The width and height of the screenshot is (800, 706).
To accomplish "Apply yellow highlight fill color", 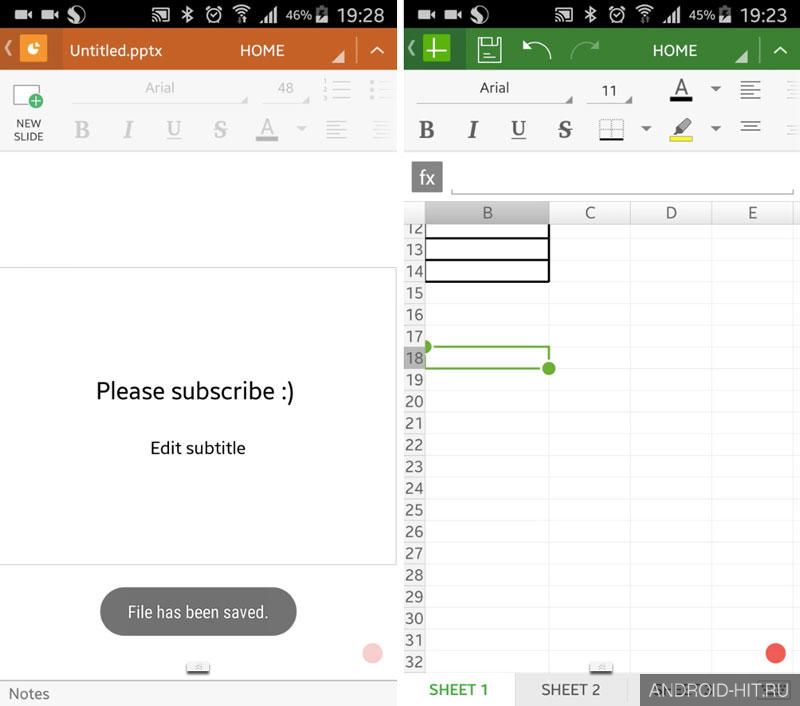I will pos(681,130).
